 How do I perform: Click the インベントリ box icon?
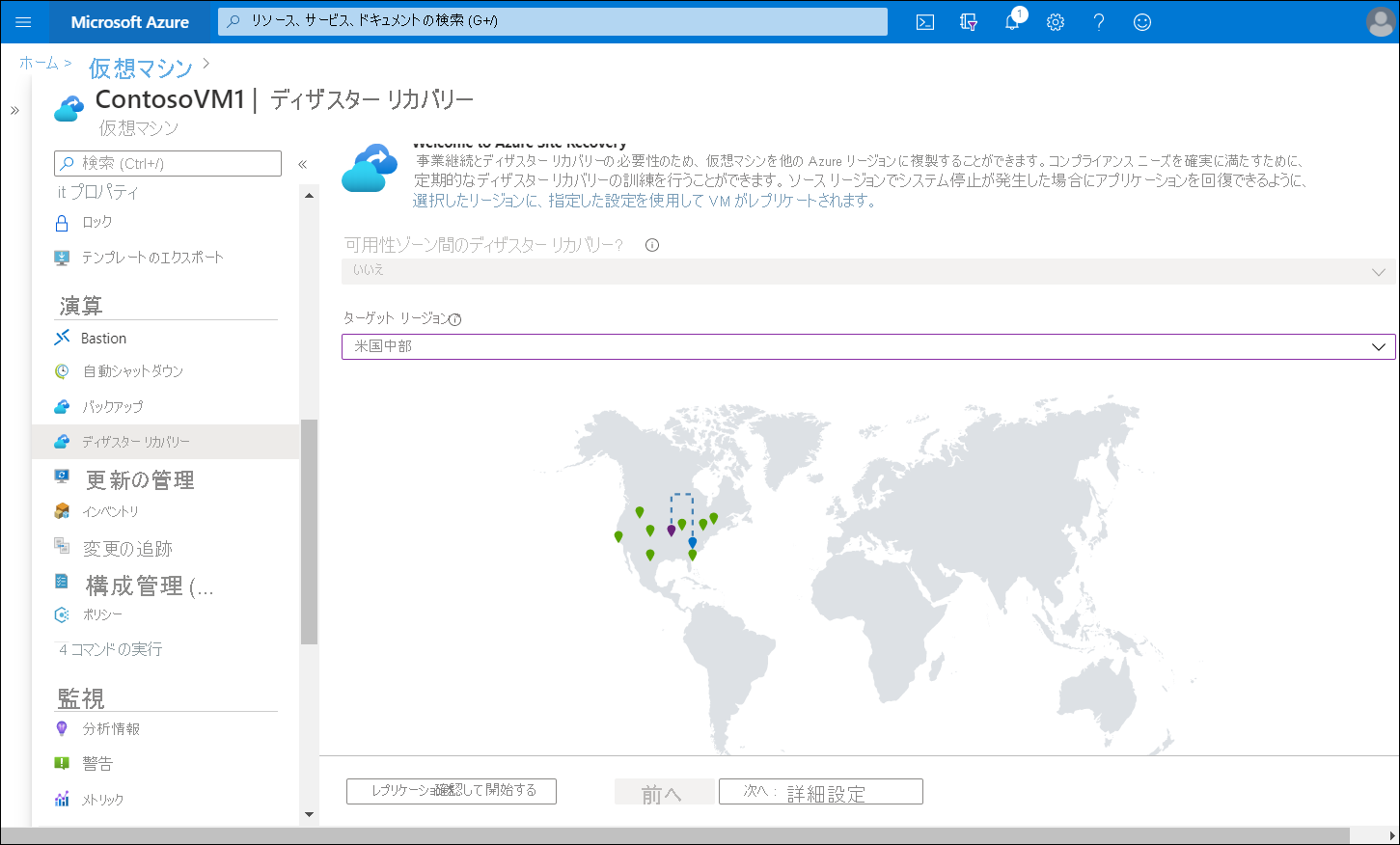click(62, 511)
